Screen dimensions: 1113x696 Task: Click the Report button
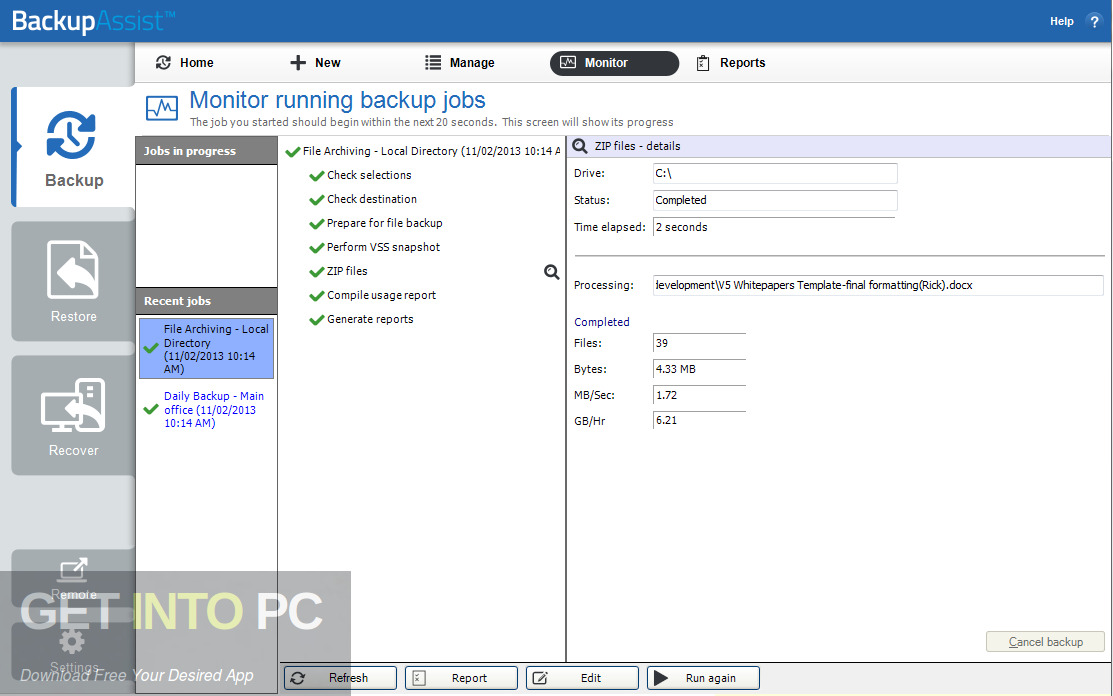(461, 678)
